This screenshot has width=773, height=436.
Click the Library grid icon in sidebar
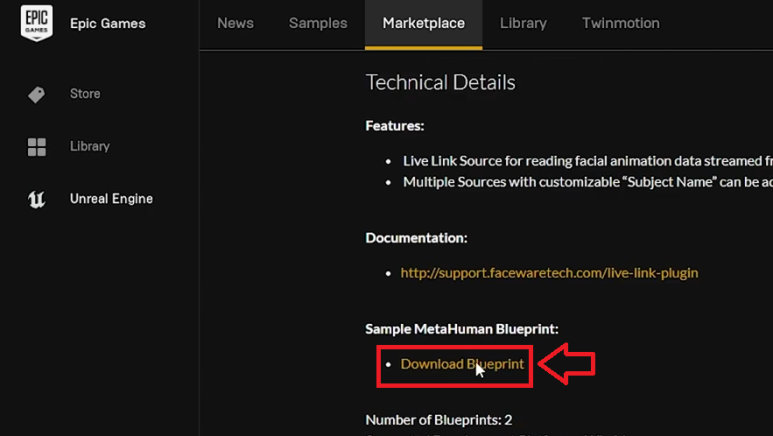tap(36, 147)
